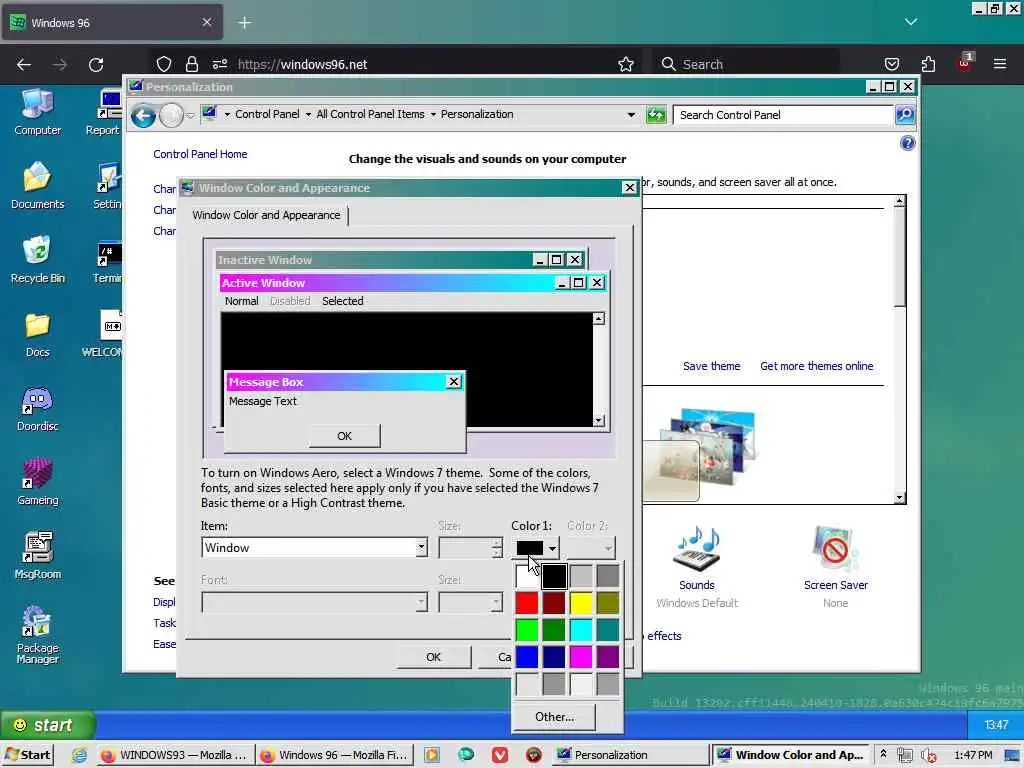Click the Other... color button
Image resolution: width=1024 pixels, height=768 pixels.
tap(554, 717)
